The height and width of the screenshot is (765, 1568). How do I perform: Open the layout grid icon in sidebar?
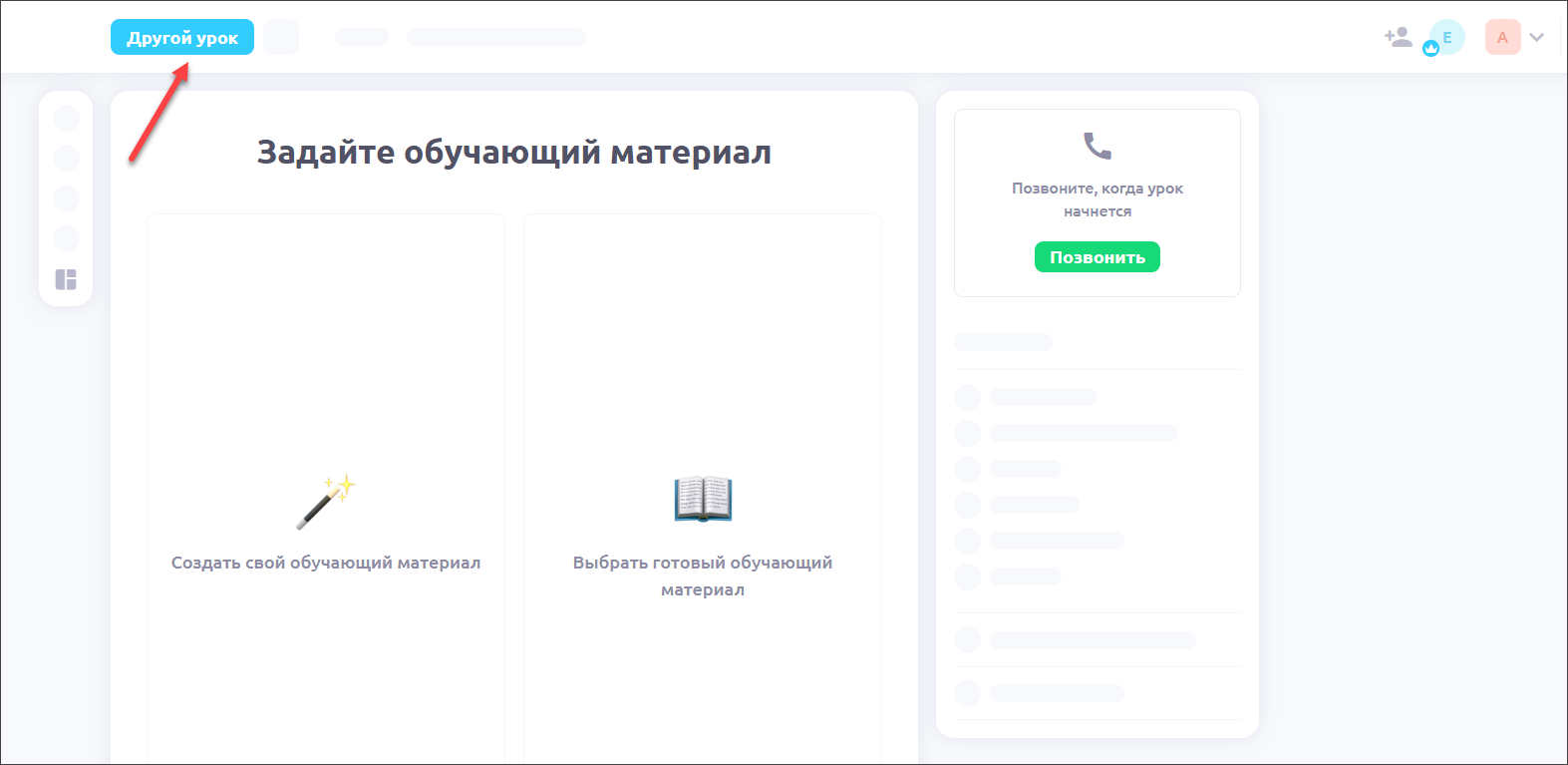[66, 279]
